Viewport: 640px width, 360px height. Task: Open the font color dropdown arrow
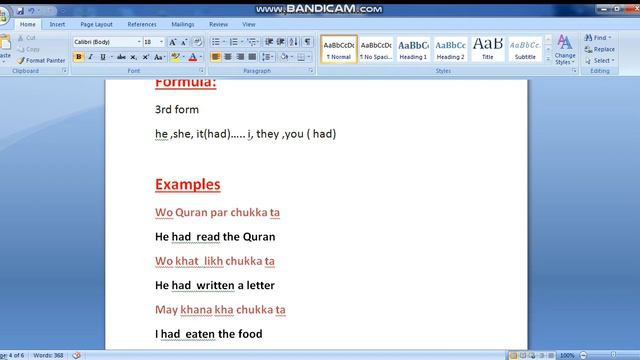pos(200,57)
